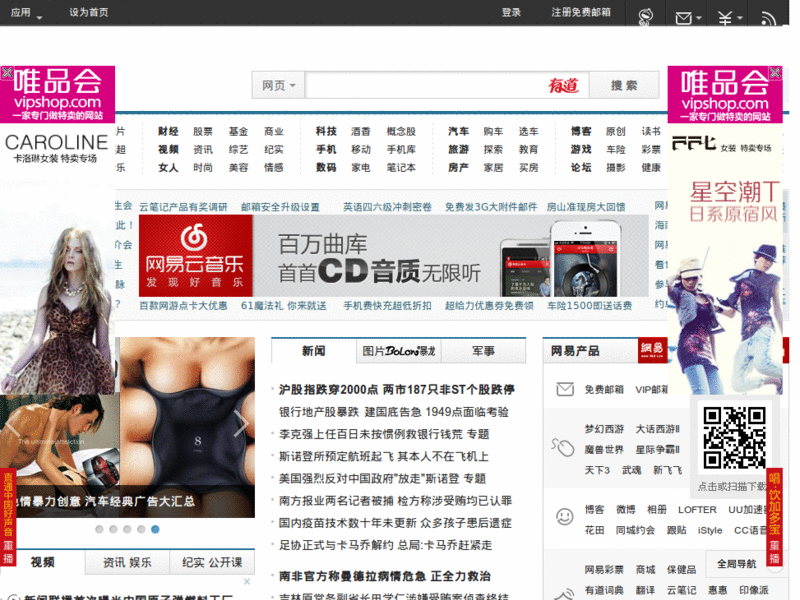Image resolution: width=800 pixels, height=600 pixels.
Task: Open 梦幻西游 game link
Action: (x=604, y=429)
